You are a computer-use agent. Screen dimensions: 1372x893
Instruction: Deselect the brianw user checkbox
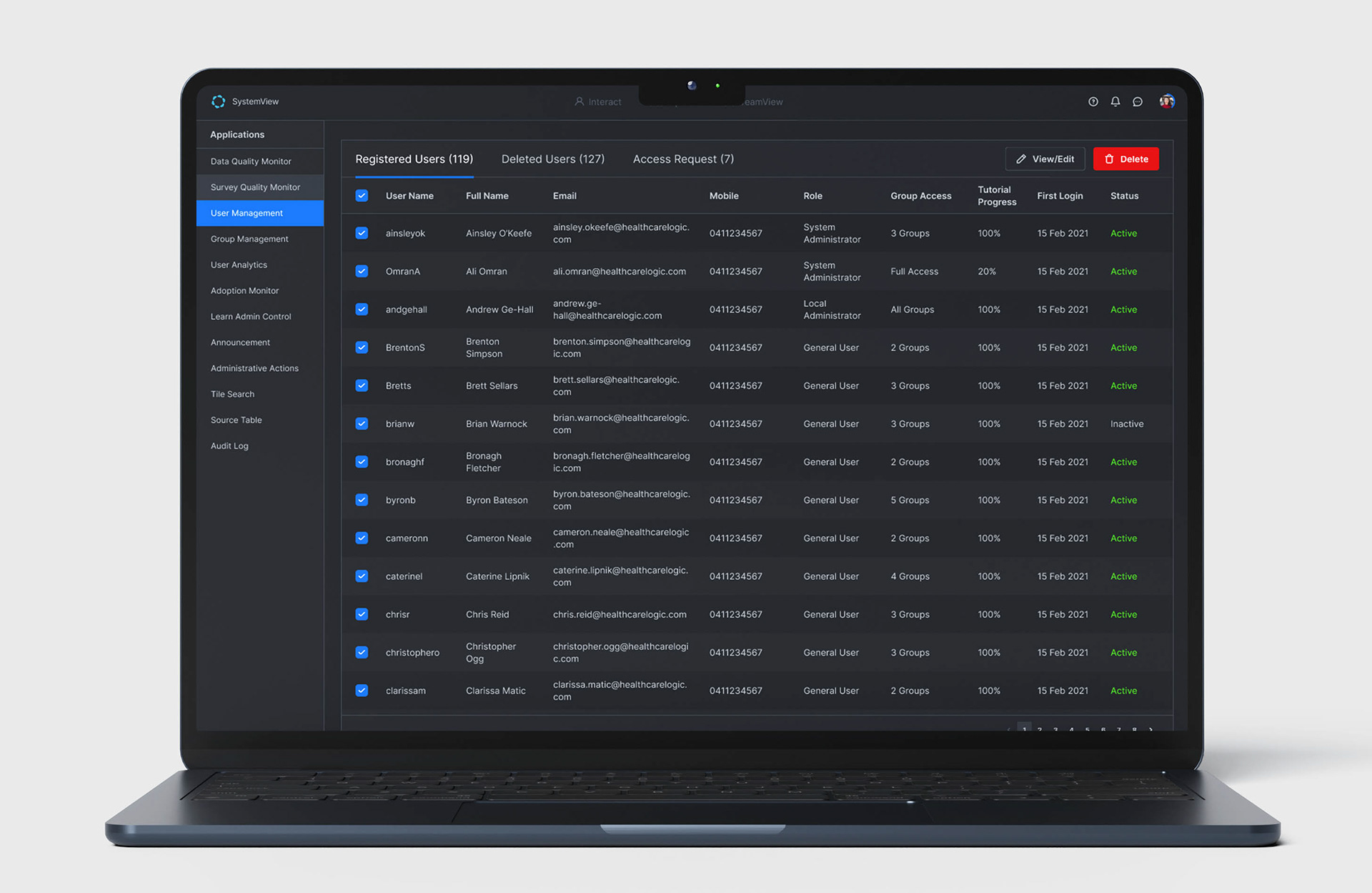[362, 423]
